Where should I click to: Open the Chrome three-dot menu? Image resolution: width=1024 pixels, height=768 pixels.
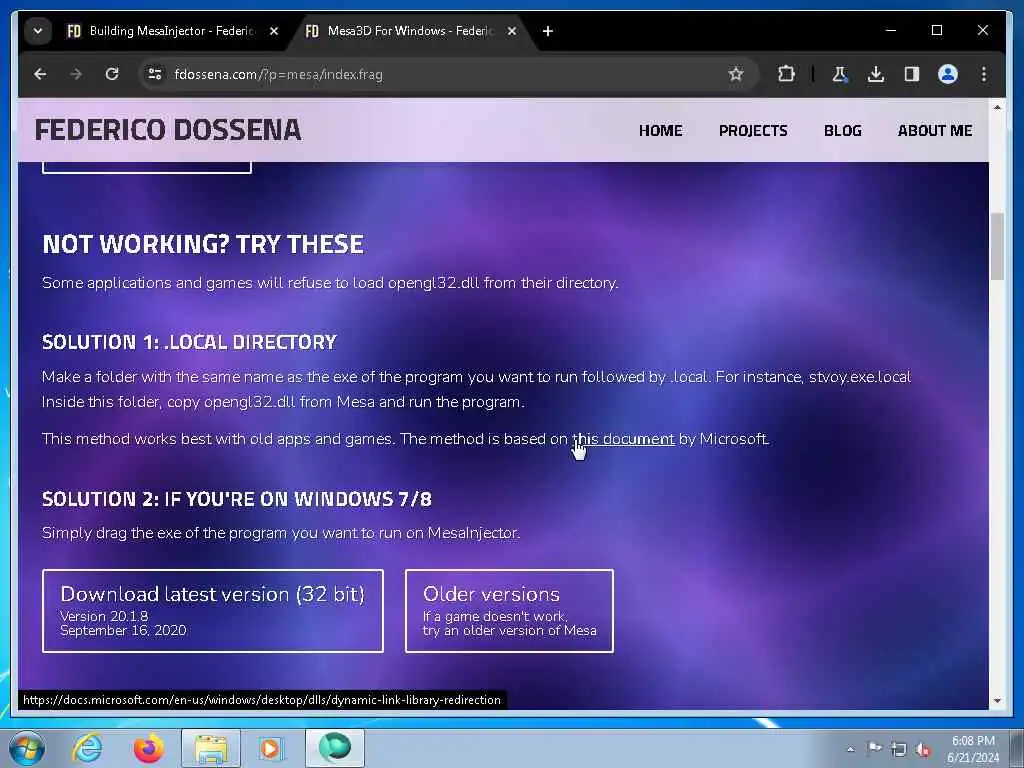(x=984, y=74)
